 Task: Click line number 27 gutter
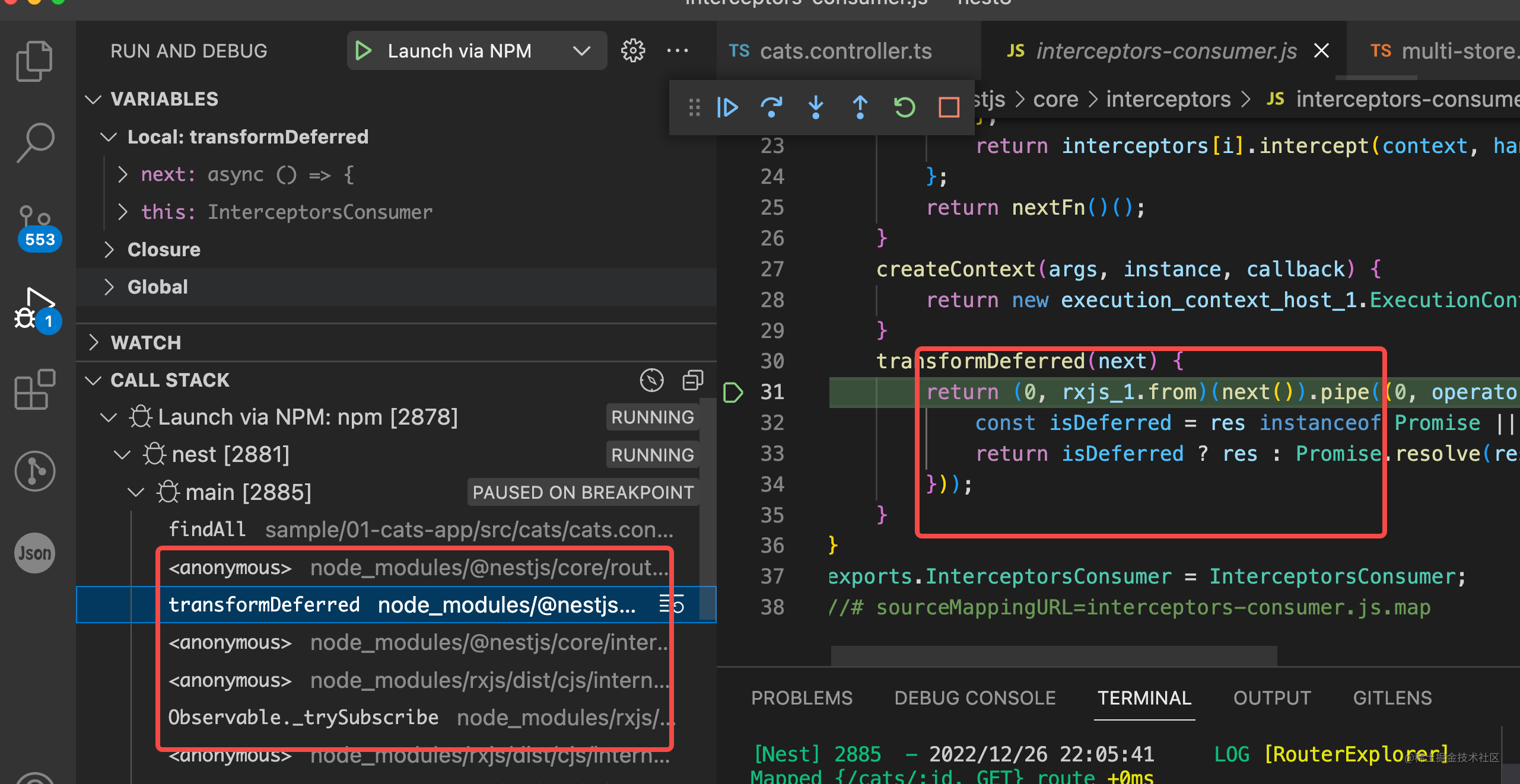click(x=772, y=269)
